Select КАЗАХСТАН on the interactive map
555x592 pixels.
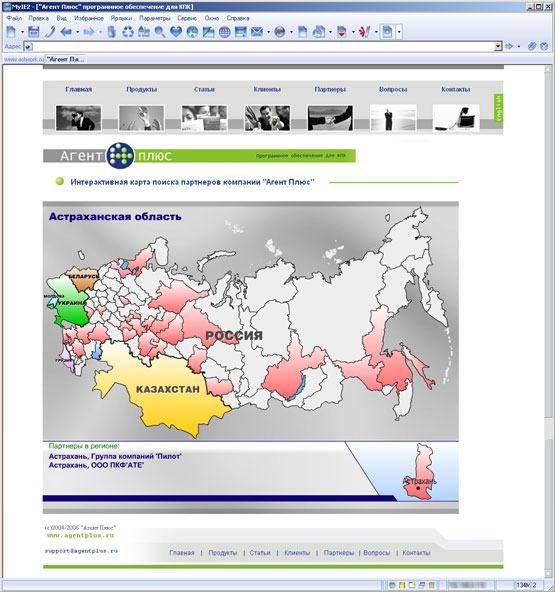point(168,389)
